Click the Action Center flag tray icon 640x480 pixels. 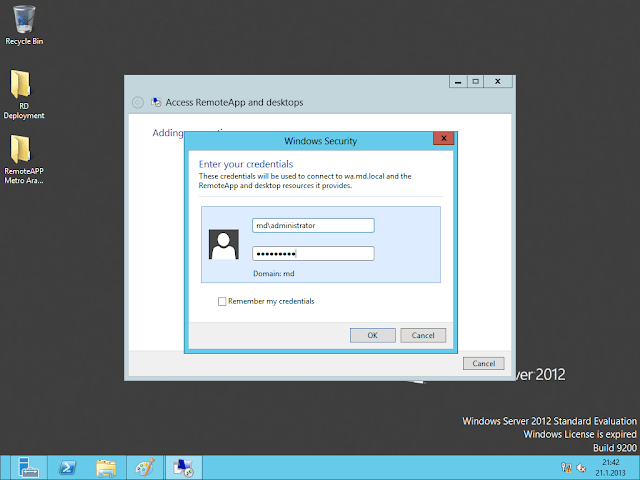pyautogui.click(x=567, y=468)
